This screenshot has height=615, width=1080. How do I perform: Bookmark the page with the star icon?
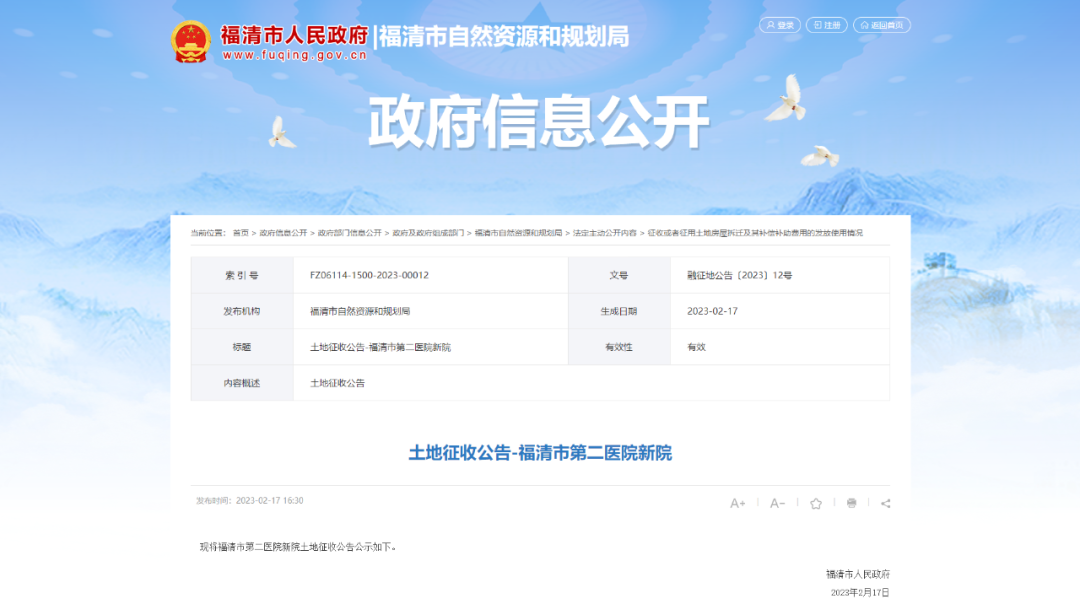[816, 503]
